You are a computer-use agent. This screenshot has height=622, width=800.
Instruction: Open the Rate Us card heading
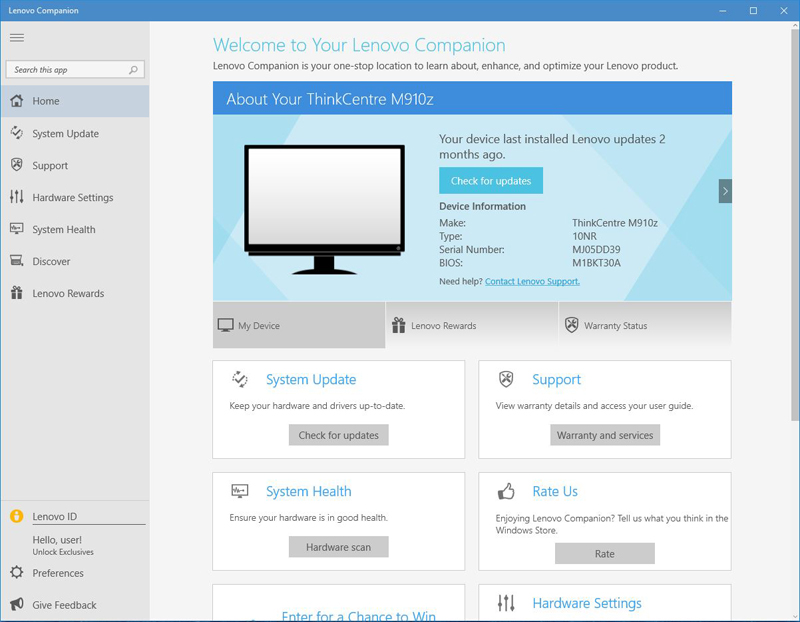click(555, 491)
